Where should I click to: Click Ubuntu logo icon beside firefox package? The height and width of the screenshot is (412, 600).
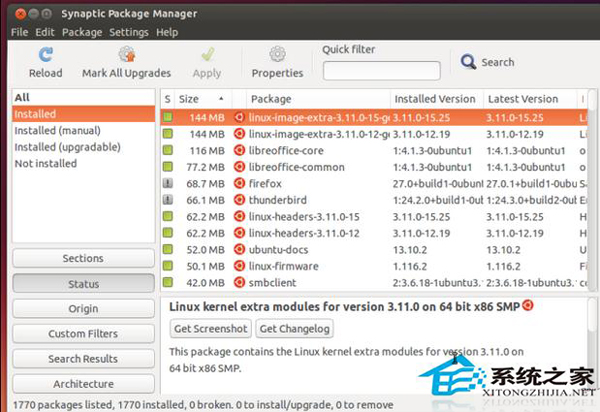pyautogui.click(x=239, y=184)
